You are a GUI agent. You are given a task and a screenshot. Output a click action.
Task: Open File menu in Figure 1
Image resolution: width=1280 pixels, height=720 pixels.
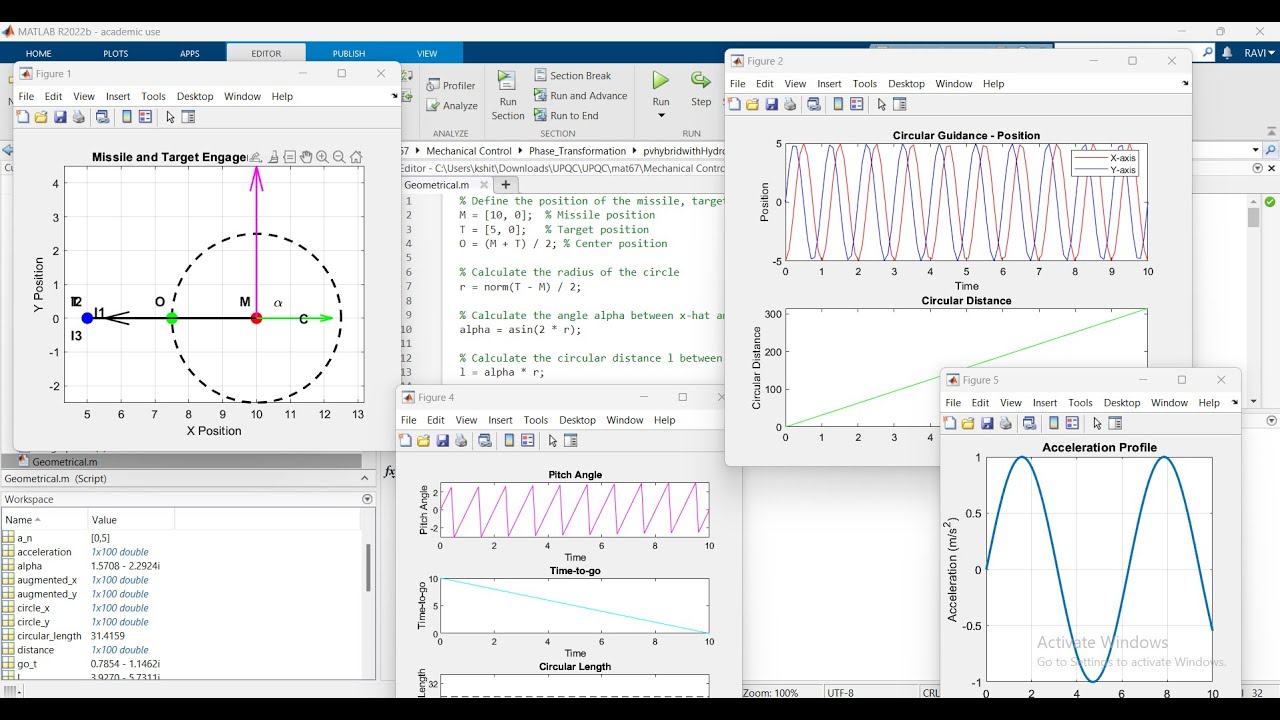point(26,96)
